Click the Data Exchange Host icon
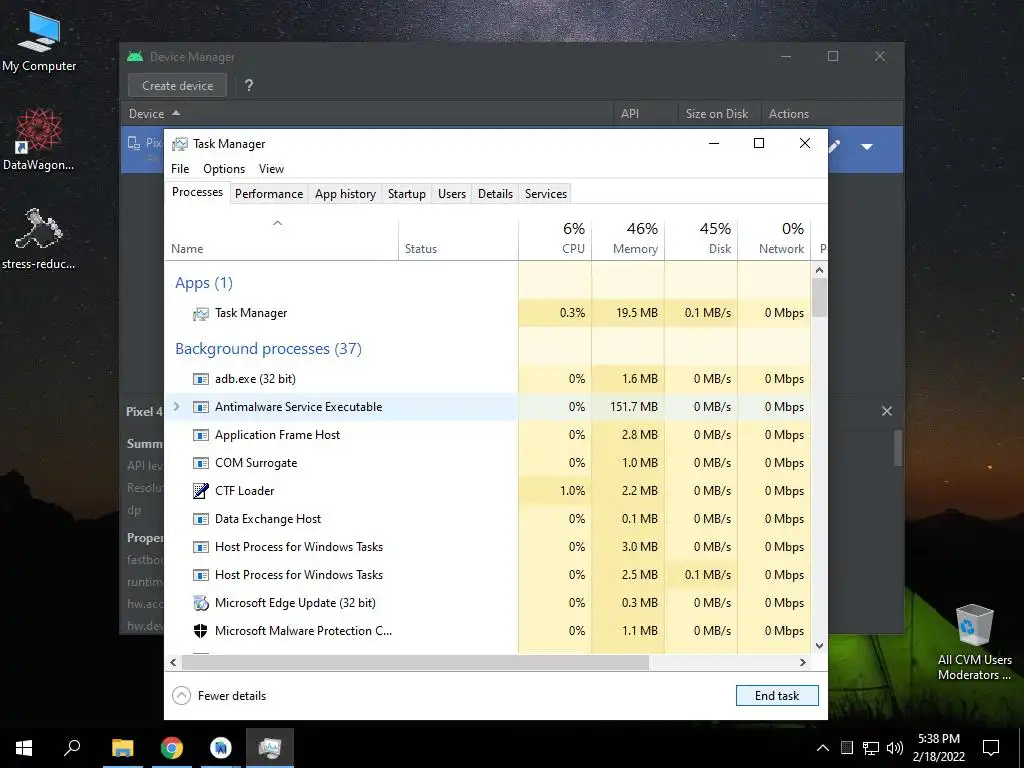Viewport: 1024px width, 768px height. click(x=200, y=519)
